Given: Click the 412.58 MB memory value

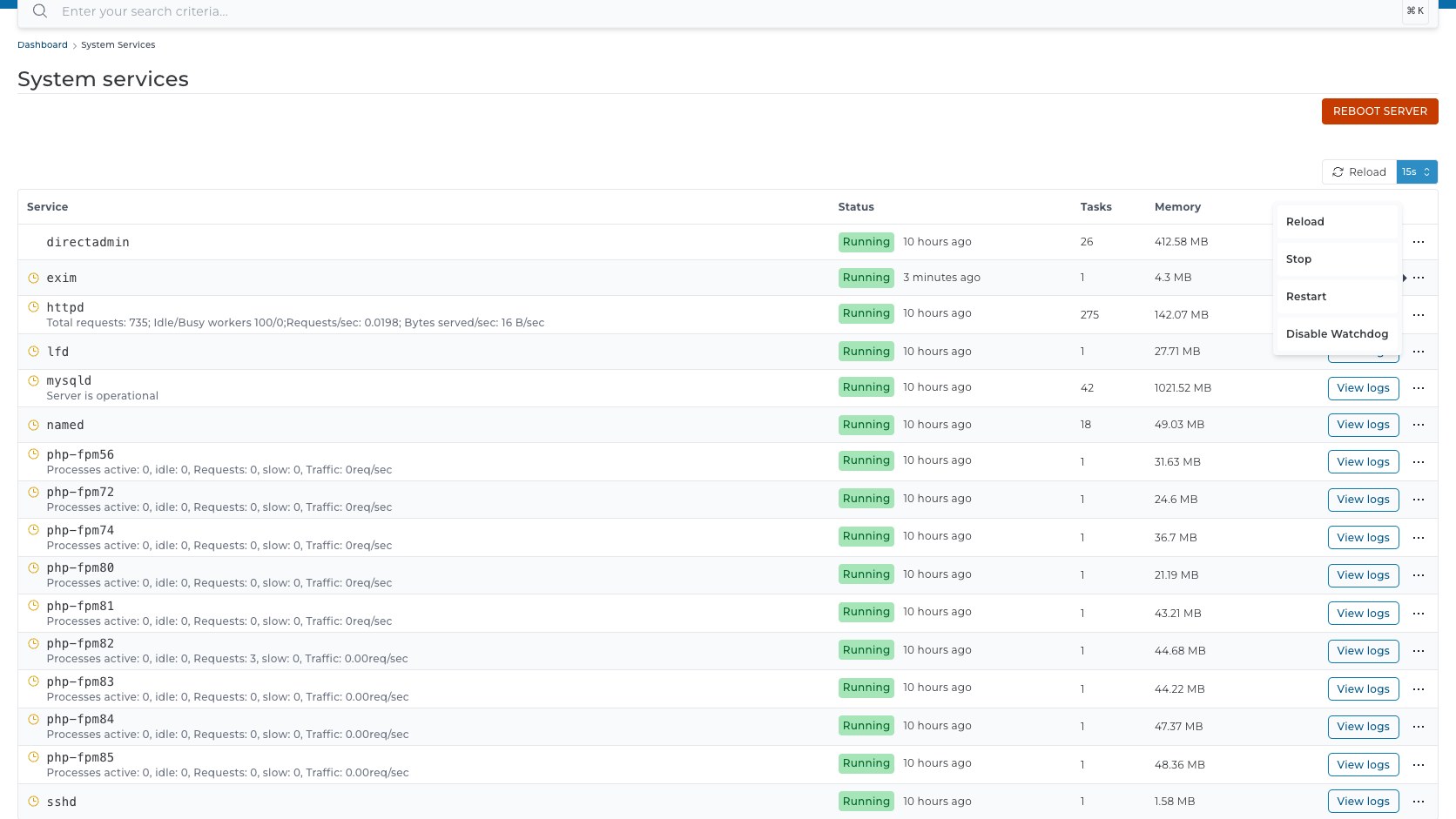Looking at the screenshot, I should click(x=1181, y=242).
